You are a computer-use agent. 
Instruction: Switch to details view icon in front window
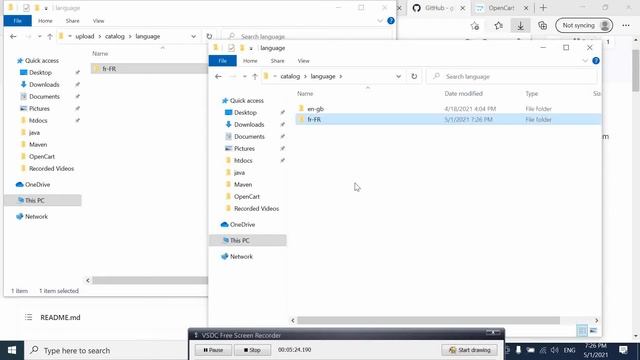[x=582, y=330]
